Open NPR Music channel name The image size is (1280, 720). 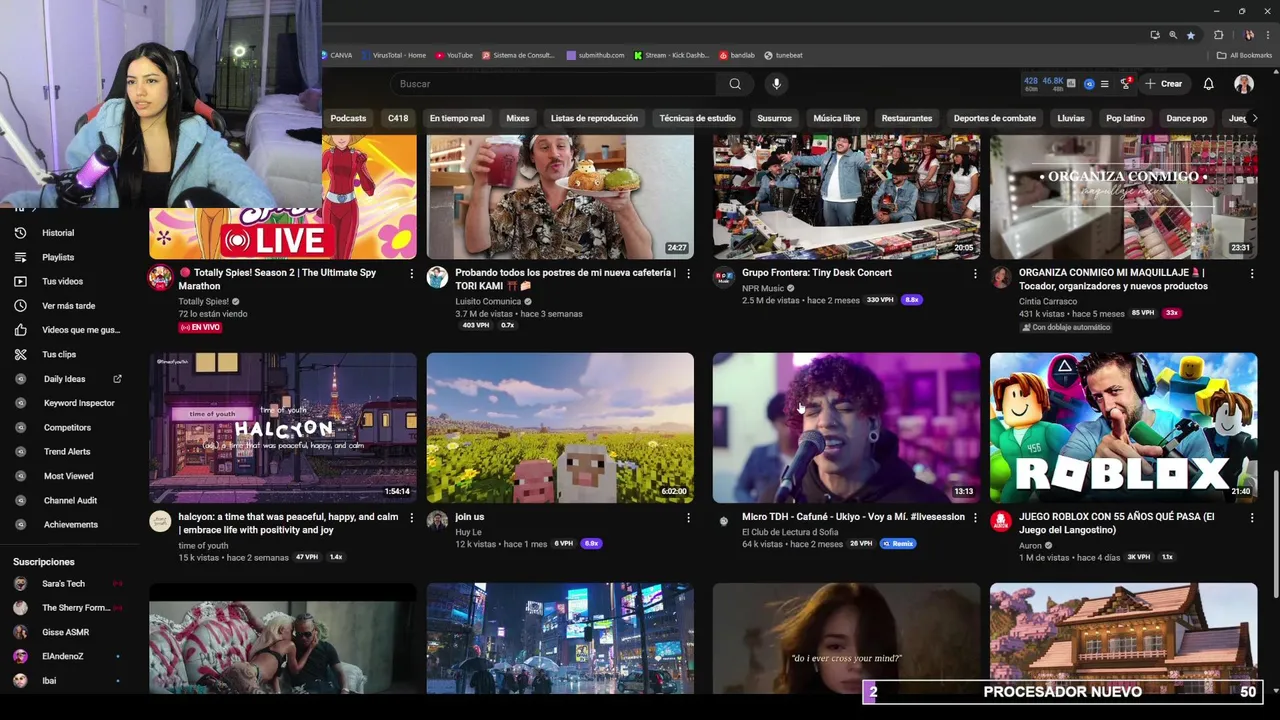click(x=763, y=288)
